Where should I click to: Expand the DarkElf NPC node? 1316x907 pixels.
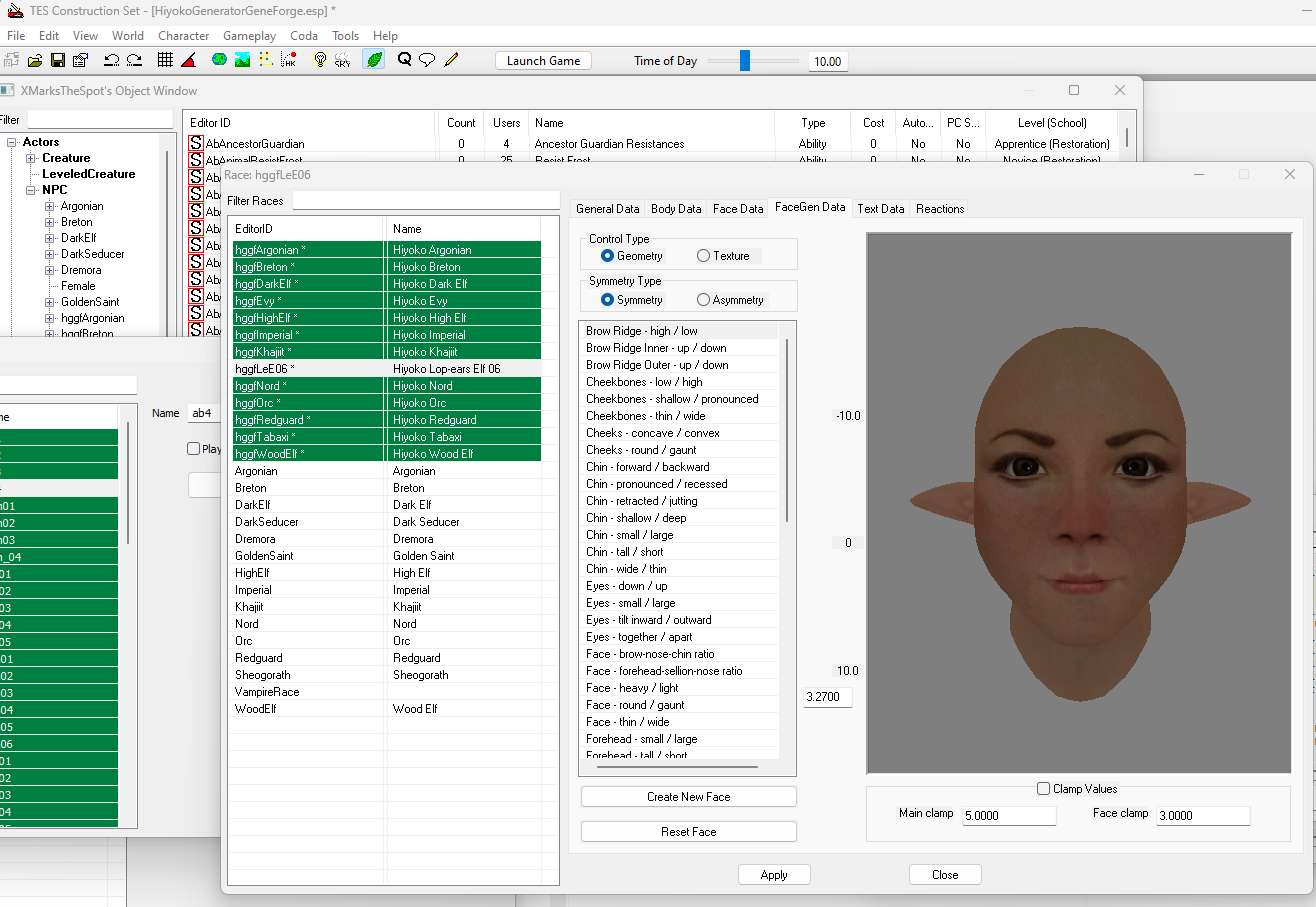pyautogui.click(x=50, y=238)
